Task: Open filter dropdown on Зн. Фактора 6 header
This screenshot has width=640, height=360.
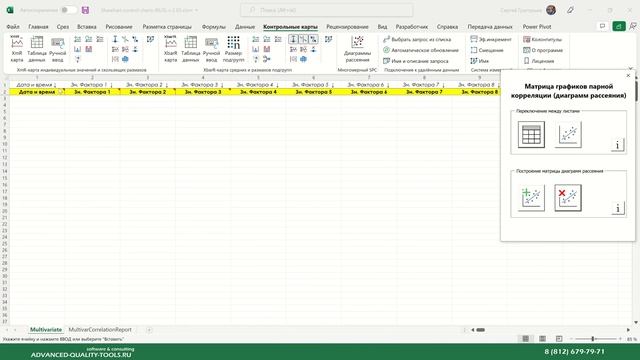Action: [388, 85]
